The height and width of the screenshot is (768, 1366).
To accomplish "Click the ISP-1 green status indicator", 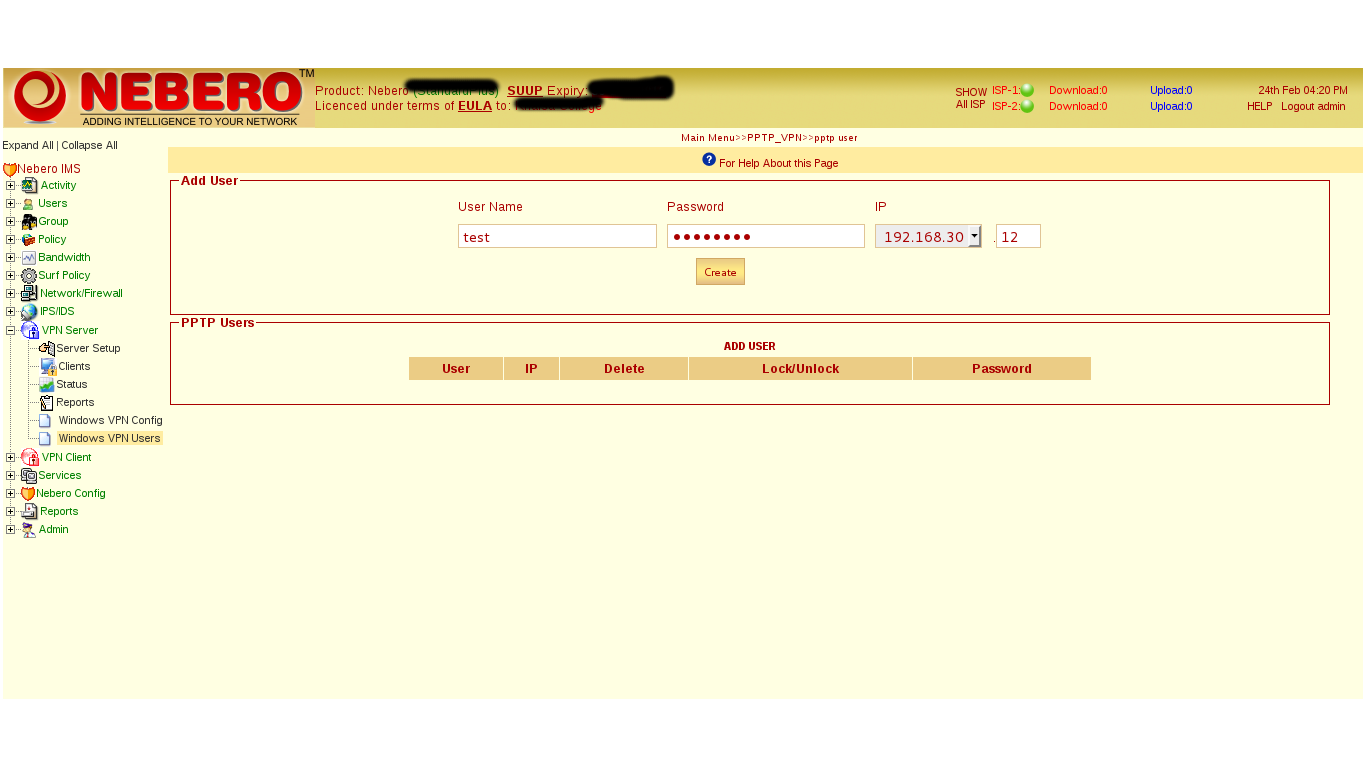I will tap(1027, 90).
